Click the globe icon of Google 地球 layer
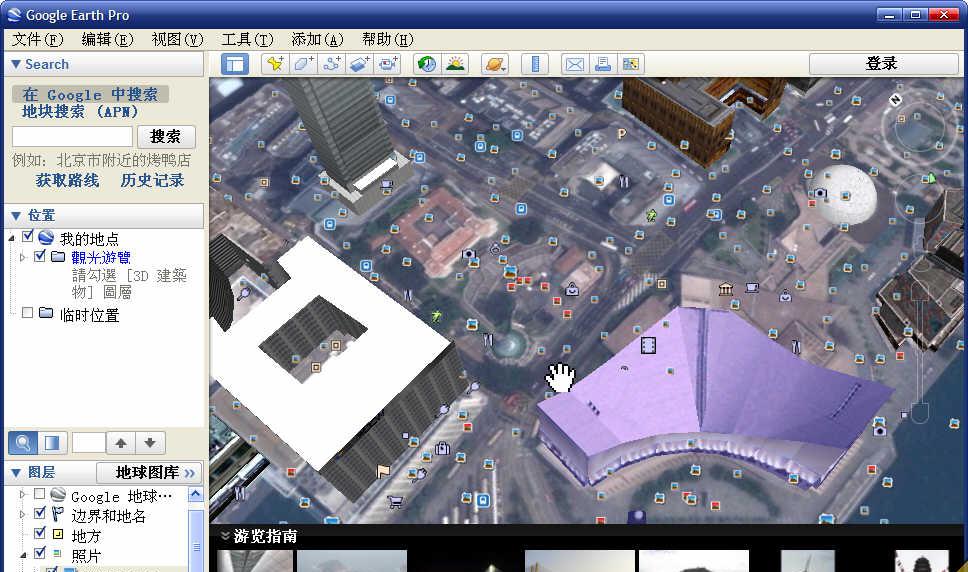The image size is (968, 572). (58, 494)
